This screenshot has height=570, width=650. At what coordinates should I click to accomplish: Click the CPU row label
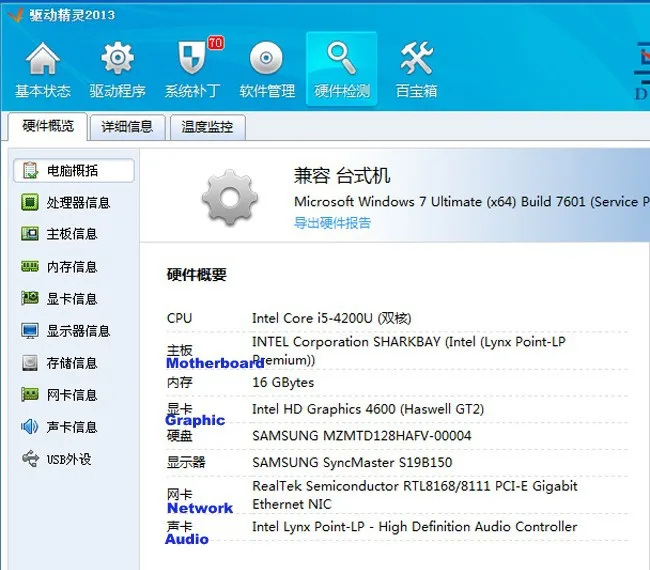179,318
